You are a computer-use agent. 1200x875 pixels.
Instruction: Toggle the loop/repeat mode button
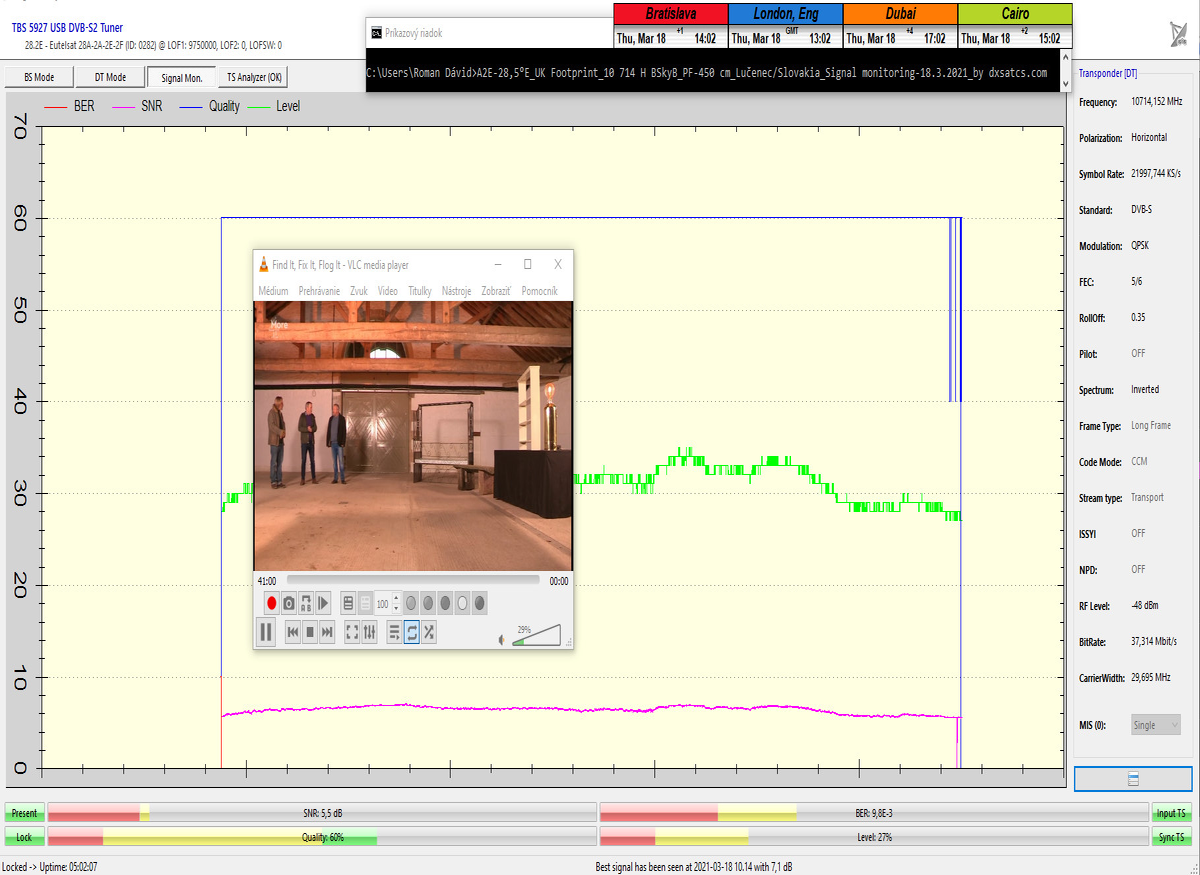point(411,632)
